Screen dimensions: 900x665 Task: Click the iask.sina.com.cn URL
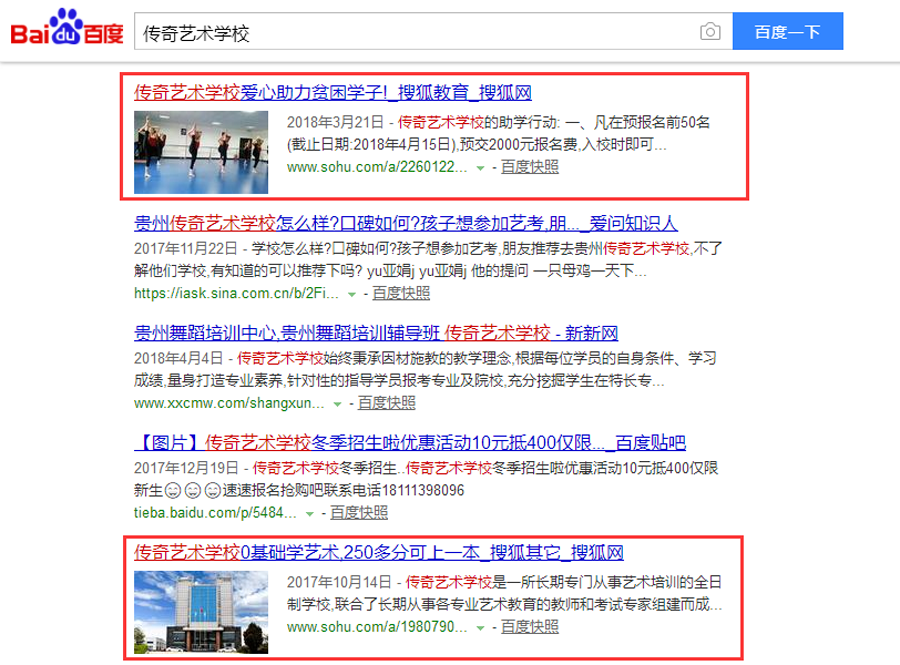pyautogui.click(x=236, y=293)
